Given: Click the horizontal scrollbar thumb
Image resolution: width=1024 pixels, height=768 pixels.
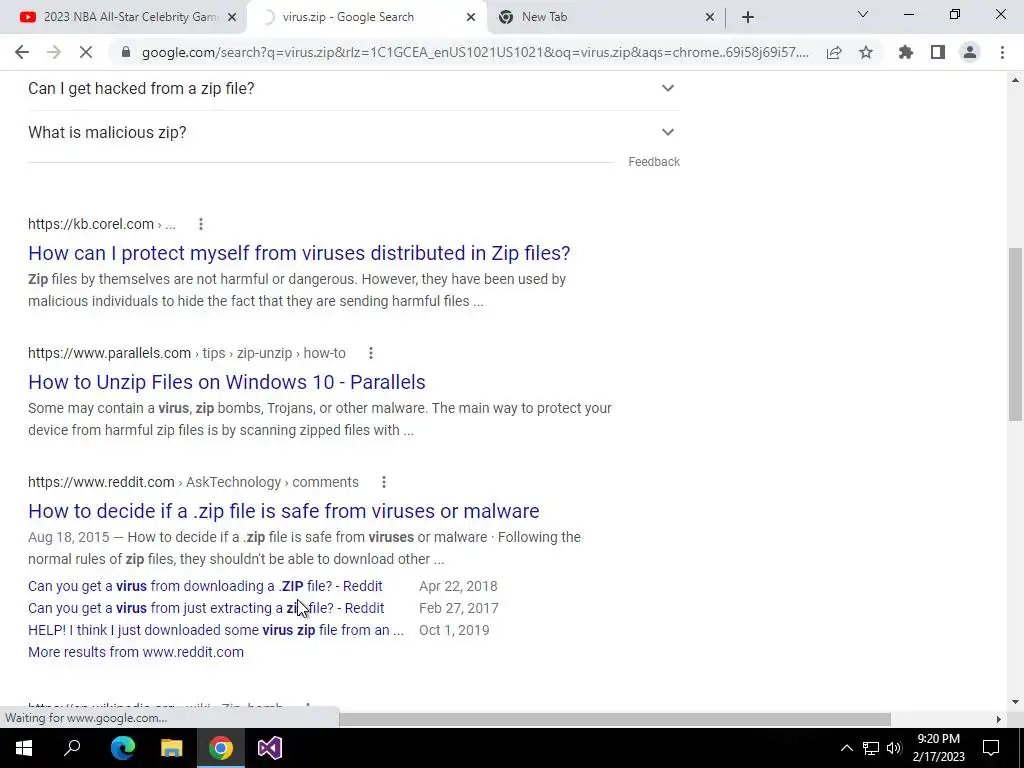Looking at the screenshot, I should point(614,720).
